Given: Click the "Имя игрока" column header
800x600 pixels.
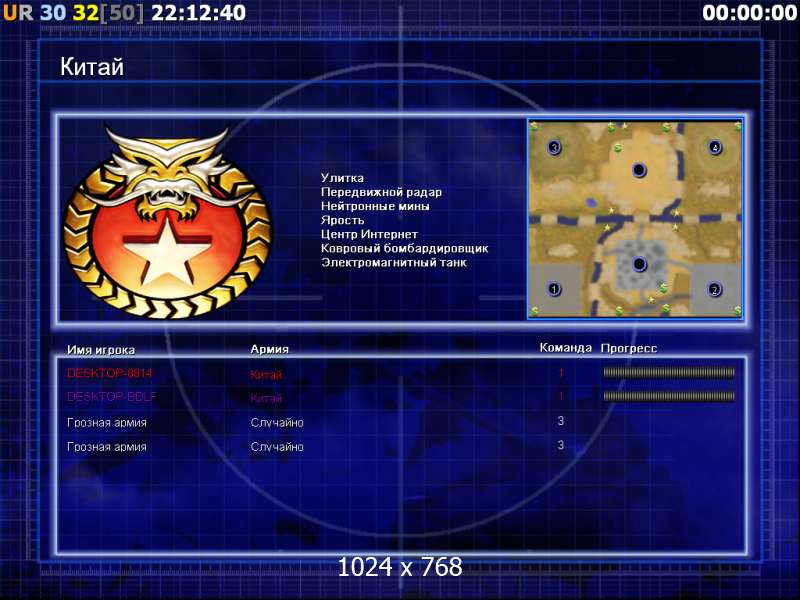Looking at the screenshot, I should [x=101, y=350].
